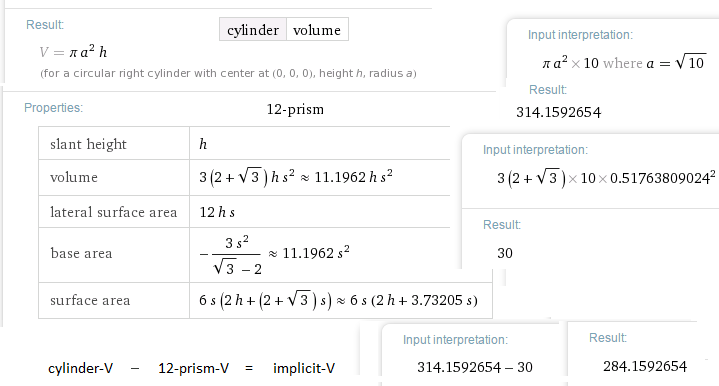Click the 12-prism title
719x386 pixels.
pyautogui.click(x=295, y=109)
